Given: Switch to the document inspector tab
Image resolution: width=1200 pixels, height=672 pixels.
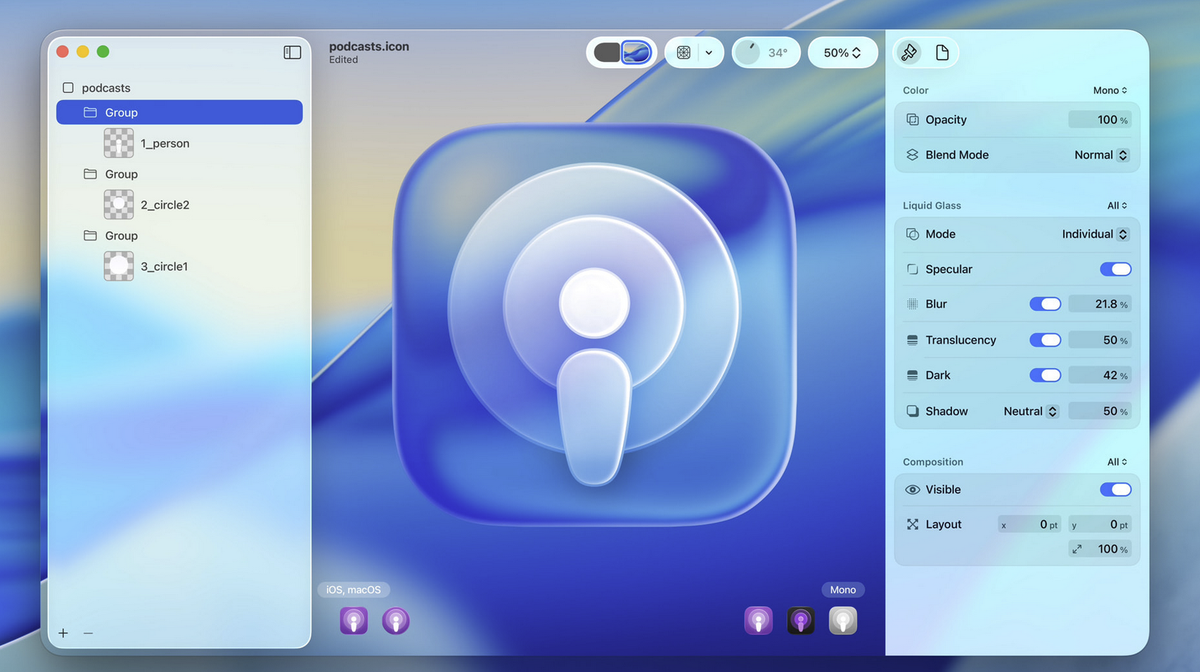Looking at the screenshot, I should pyautogui.click(x=942, y=52).
